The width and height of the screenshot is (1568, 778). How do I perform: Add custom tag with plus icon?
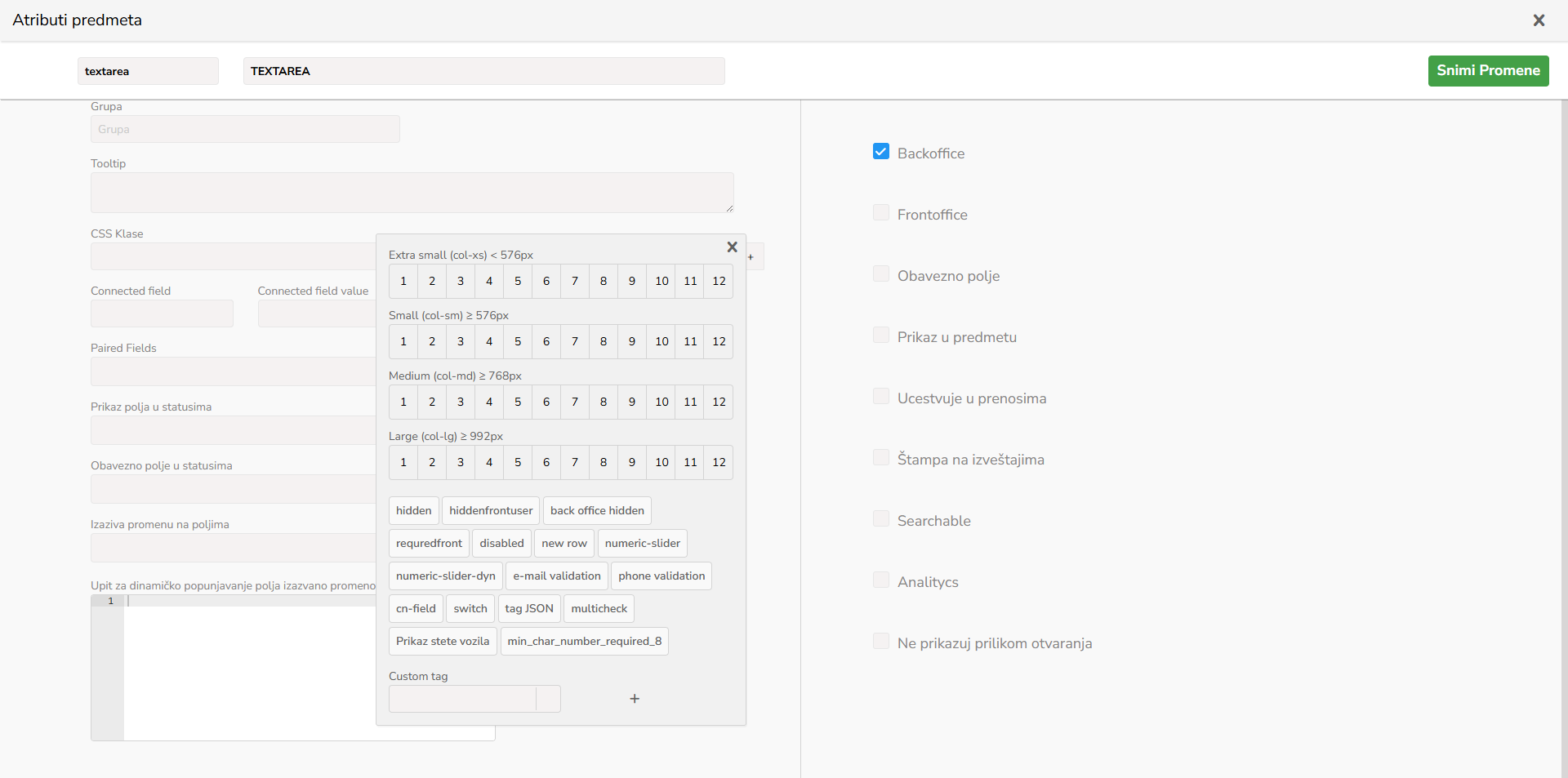coord(635,699)
